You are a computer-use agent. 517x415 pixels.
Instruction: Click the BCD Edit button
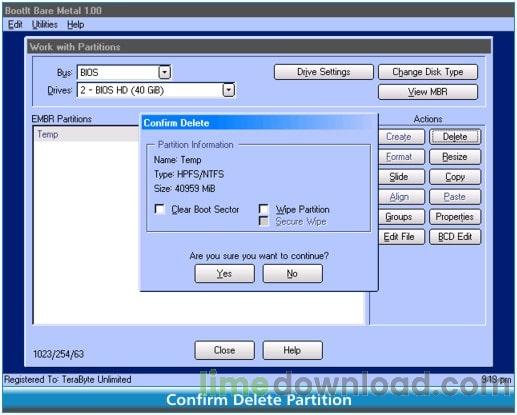[455, 237]
